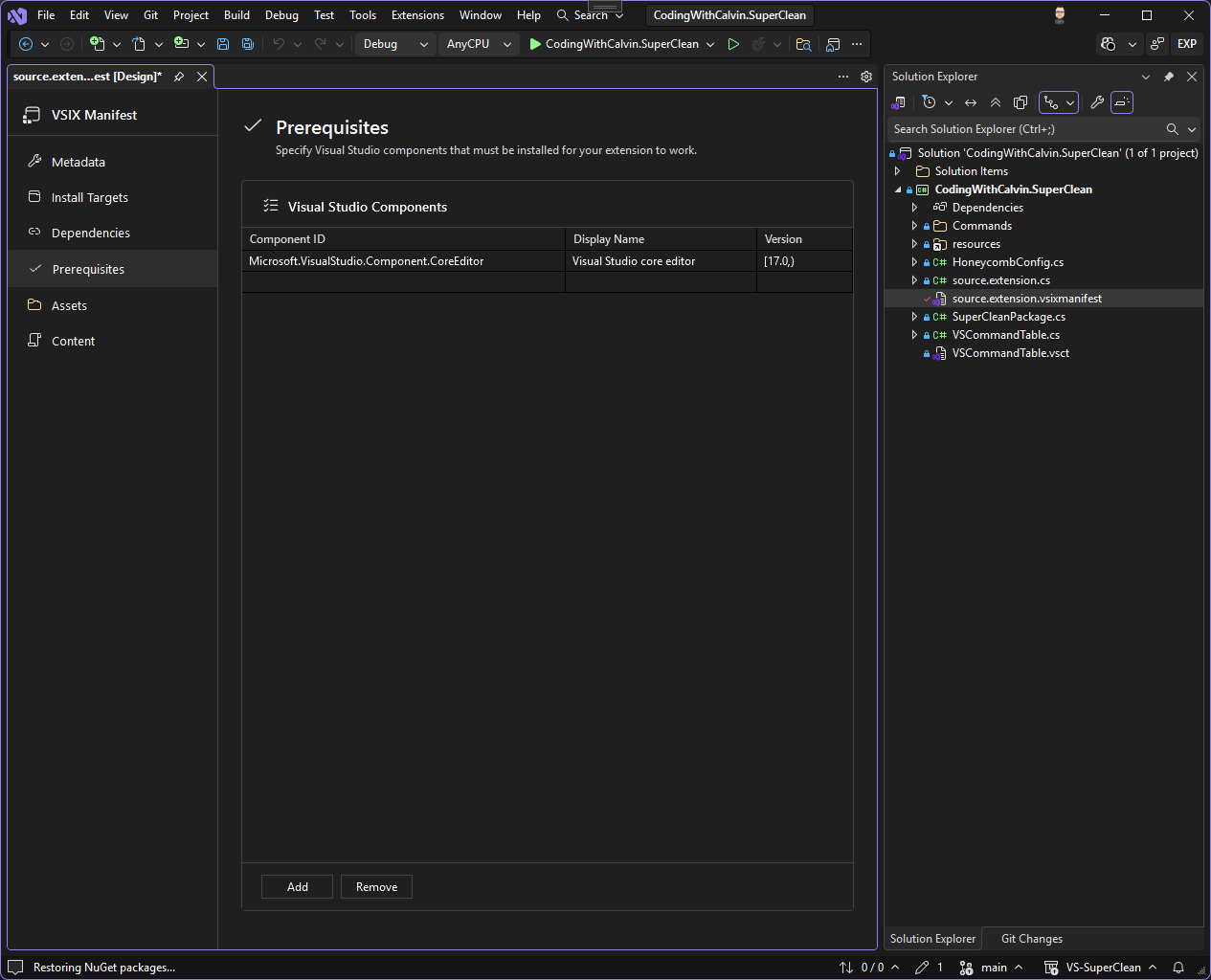The height and width of the screenshot is (980, 1211).
Task: Open Solution Explorer search options dropdown
Action: pos(1192,129)
